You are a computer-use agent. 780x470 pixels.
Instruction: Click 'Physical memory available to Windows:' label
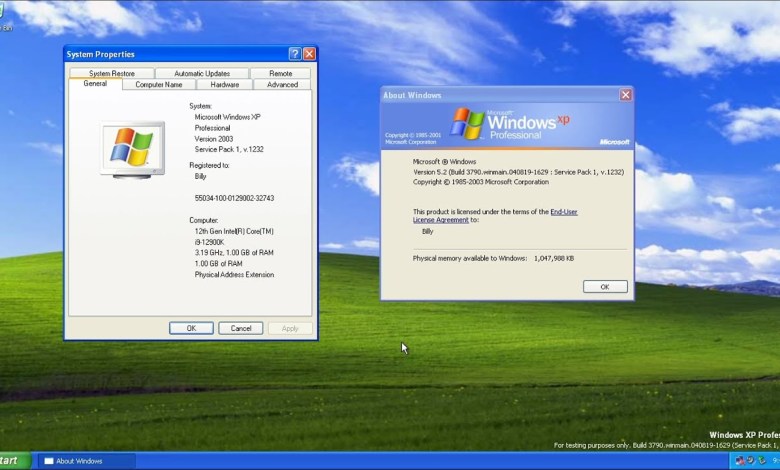470,258
